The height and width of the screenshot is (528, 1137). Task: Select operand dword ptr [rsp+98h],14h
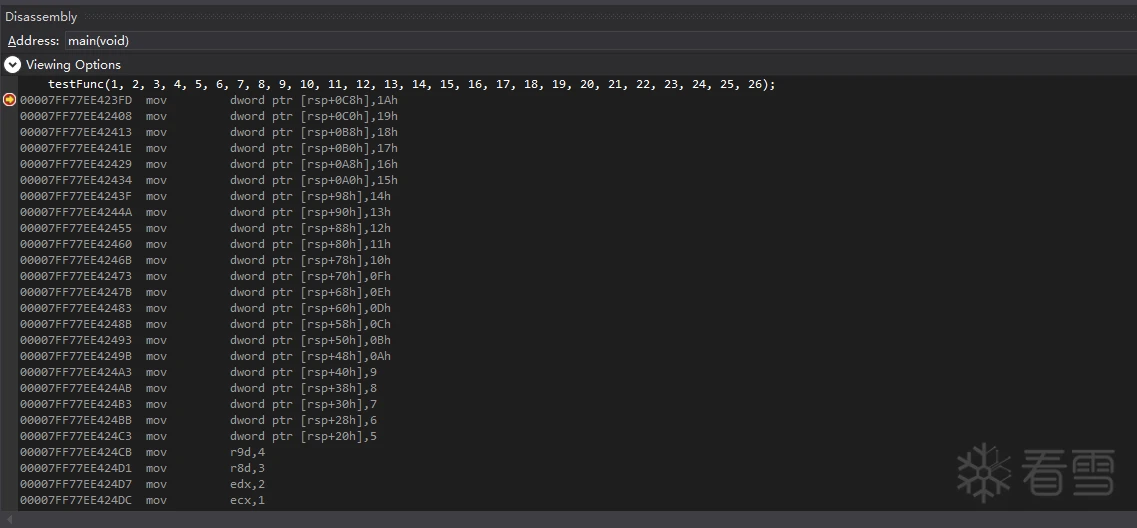pyautogui.click(x=310, y=196)
